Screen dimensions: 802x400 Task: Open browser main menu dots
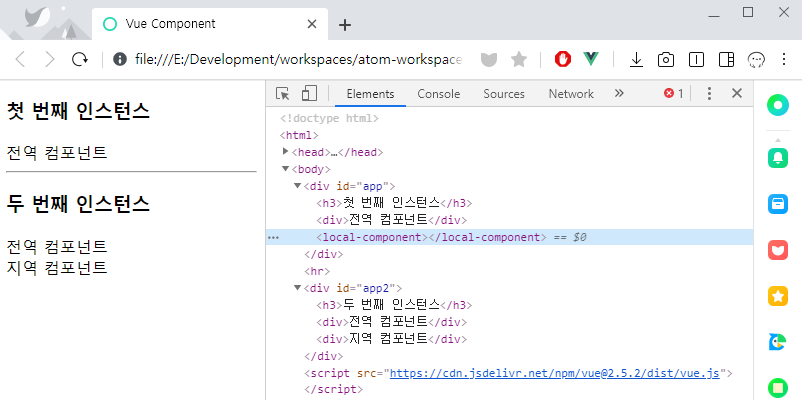point(784,59)
